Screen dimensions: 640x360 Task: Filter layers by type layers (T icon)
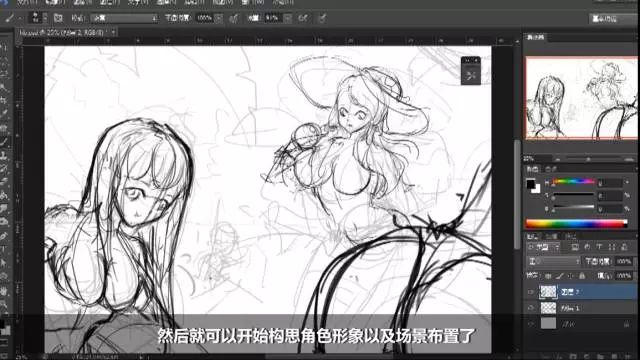(x=599, y=247)
